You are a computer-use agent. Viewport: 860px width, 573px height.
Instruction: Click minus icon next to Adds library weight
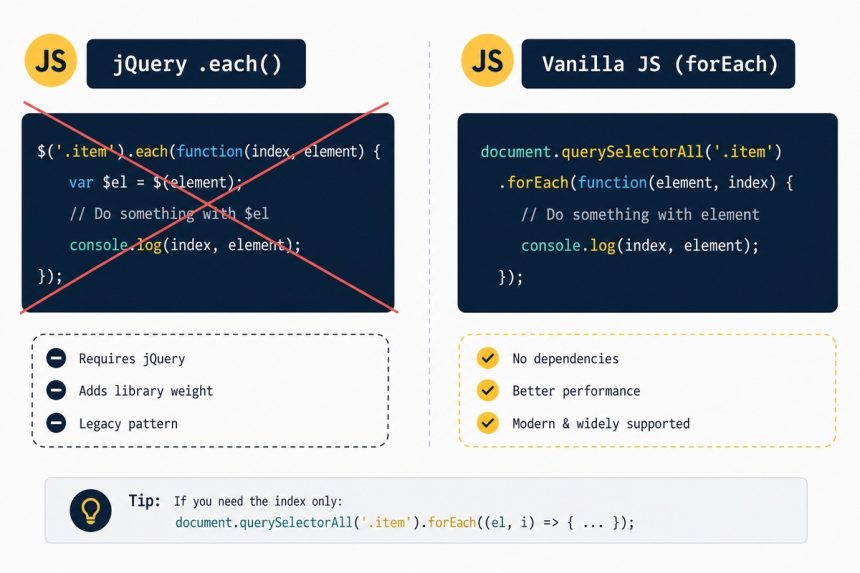56,390
